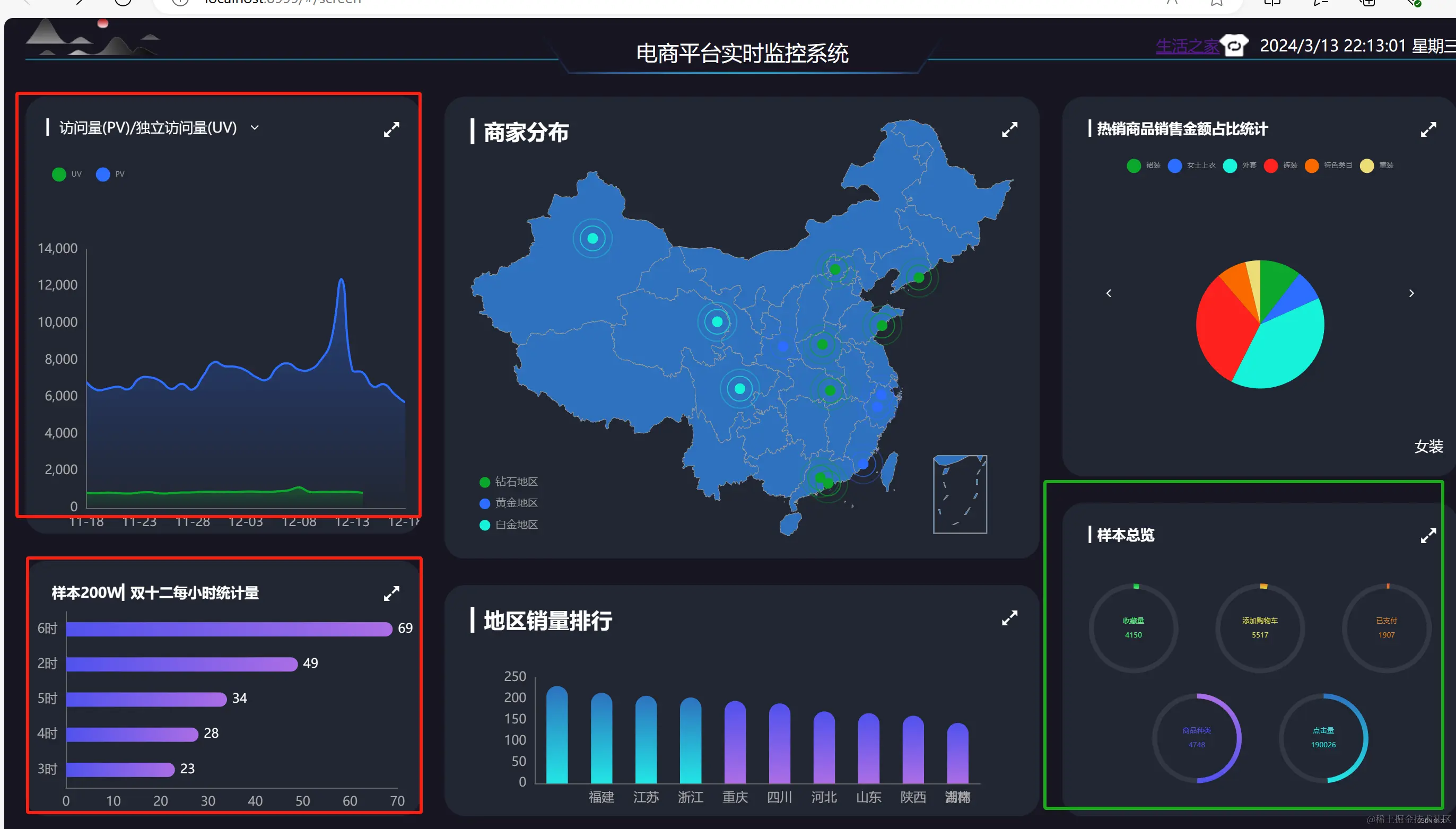Click the 裤装 red legend swatch
Screen dimensions: 1456x829
point(1270,165)
